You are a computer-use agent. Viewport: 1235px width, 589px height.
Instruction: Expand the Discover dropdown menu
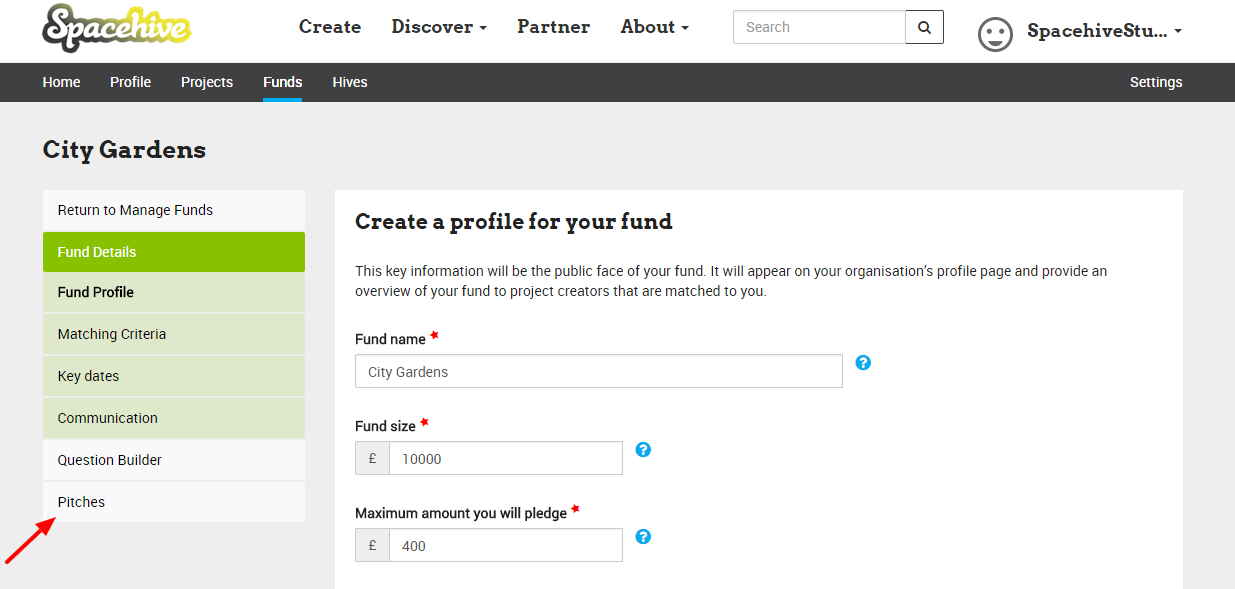[x=439, y=27]
